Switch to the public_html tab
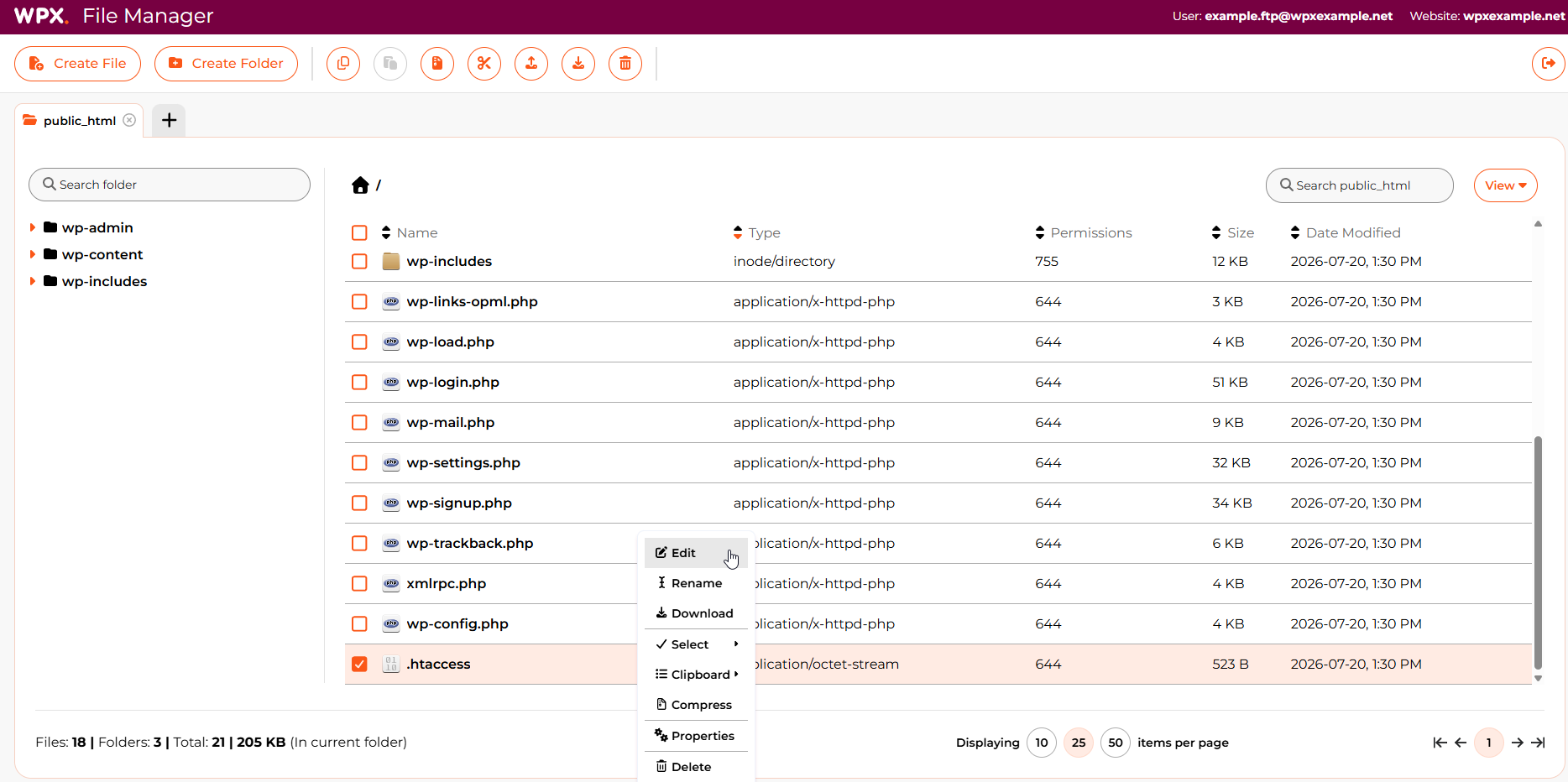The height and width of the screenshot is (782, 1568). (79, 121)
